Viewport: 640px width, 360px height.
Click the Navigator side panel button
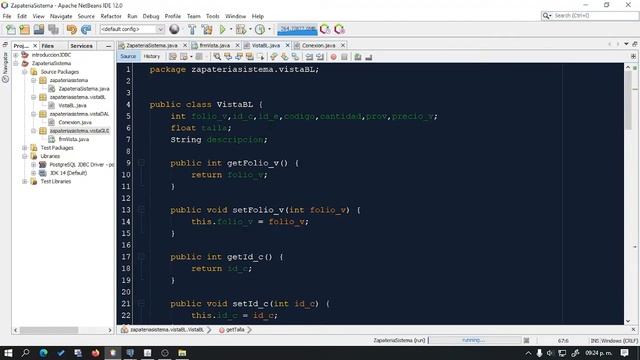pos(5,67)
